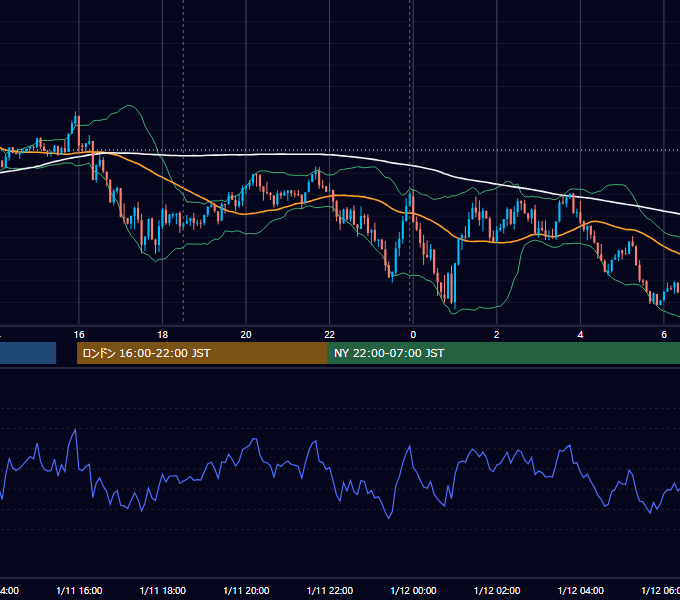
Task: Click the 18 hour label on chart axis
Action: point(163,335)
